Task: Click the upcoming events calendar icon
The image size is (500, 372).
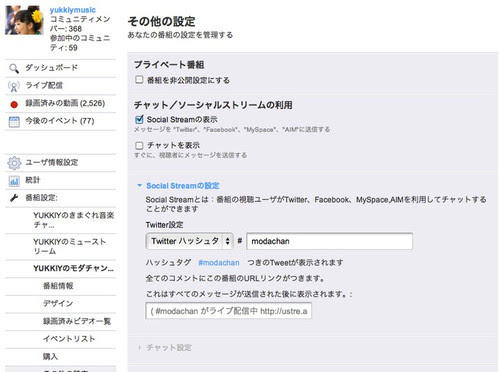Action: [x=14, y=122]
